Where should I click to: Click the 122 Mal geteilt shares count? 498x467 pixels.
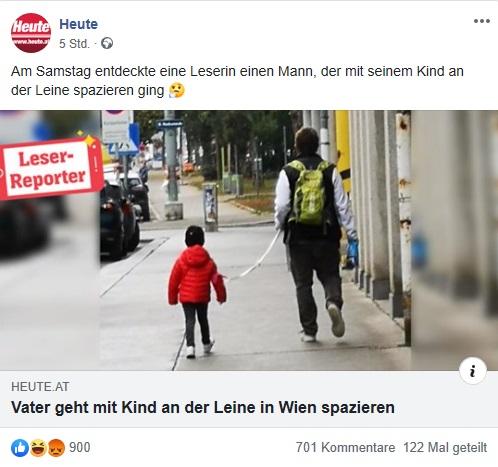click(x=445, y=447)
